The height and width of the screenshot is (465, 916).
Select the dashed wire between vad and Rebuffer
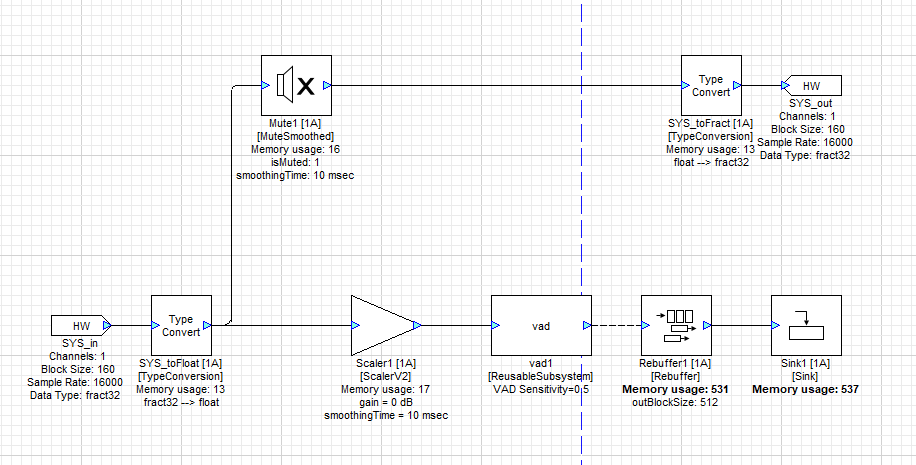tap(615, 325)
